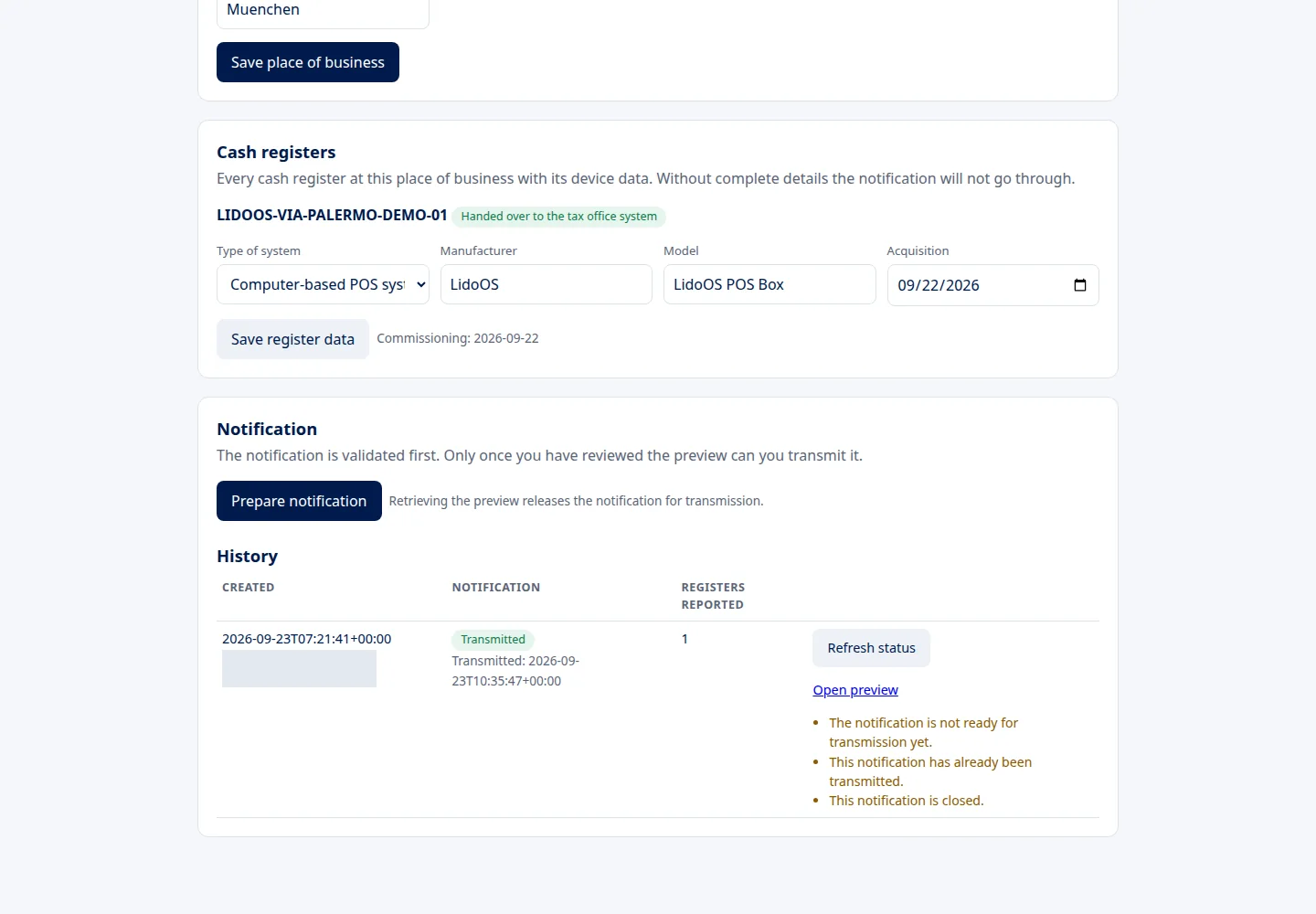
Task: Click the grey placeholder under created timestamp
Action: click(299, 669)
